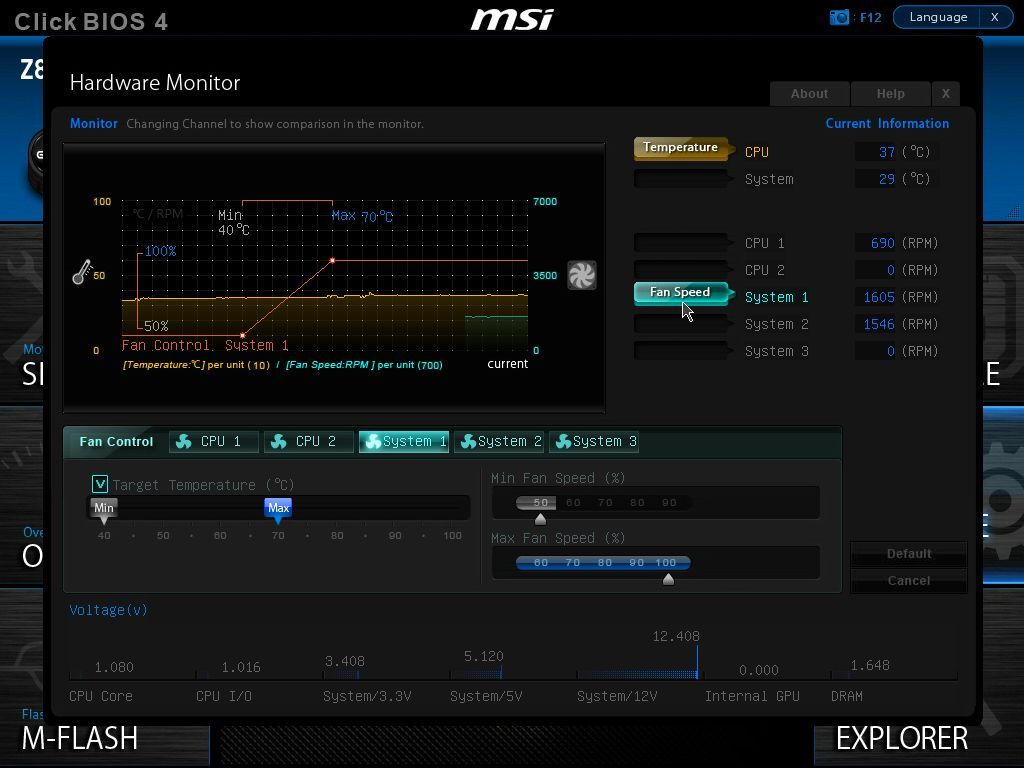Click the fan icon on System 3 tab
1024x768 pixels.
(x=563, y=441)
